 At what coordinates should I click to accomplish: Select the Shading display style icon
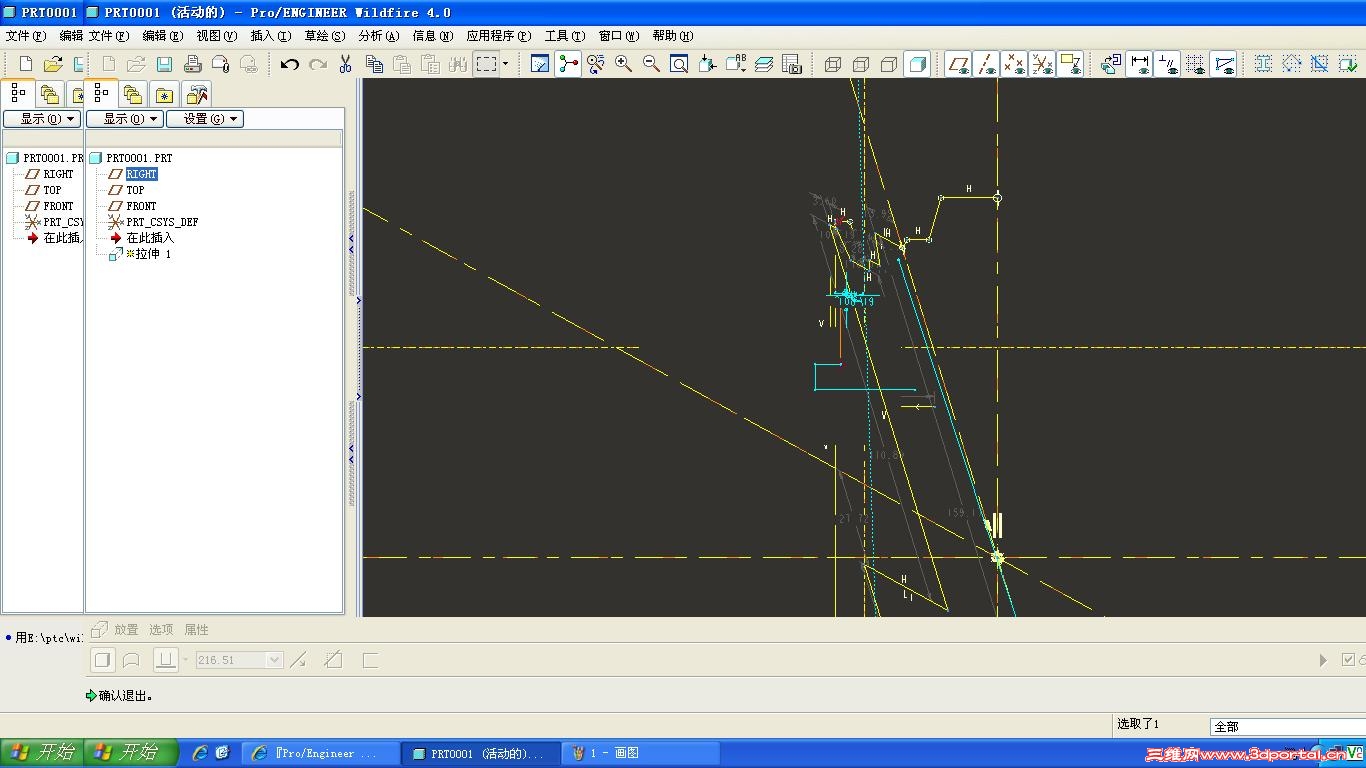916,65
